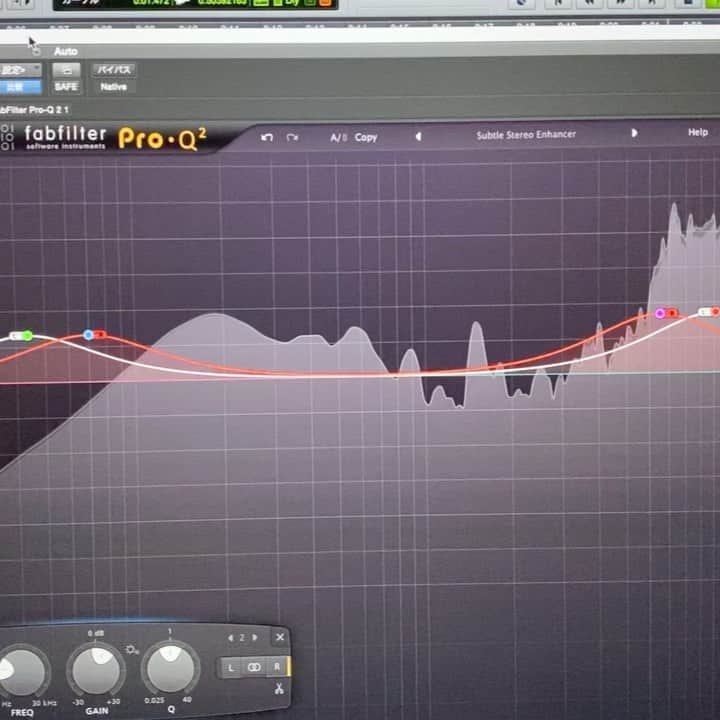Screen dimensions: 720x720
Task: Click the Pro Tools rewind transport button
Action: coord(589,3)
